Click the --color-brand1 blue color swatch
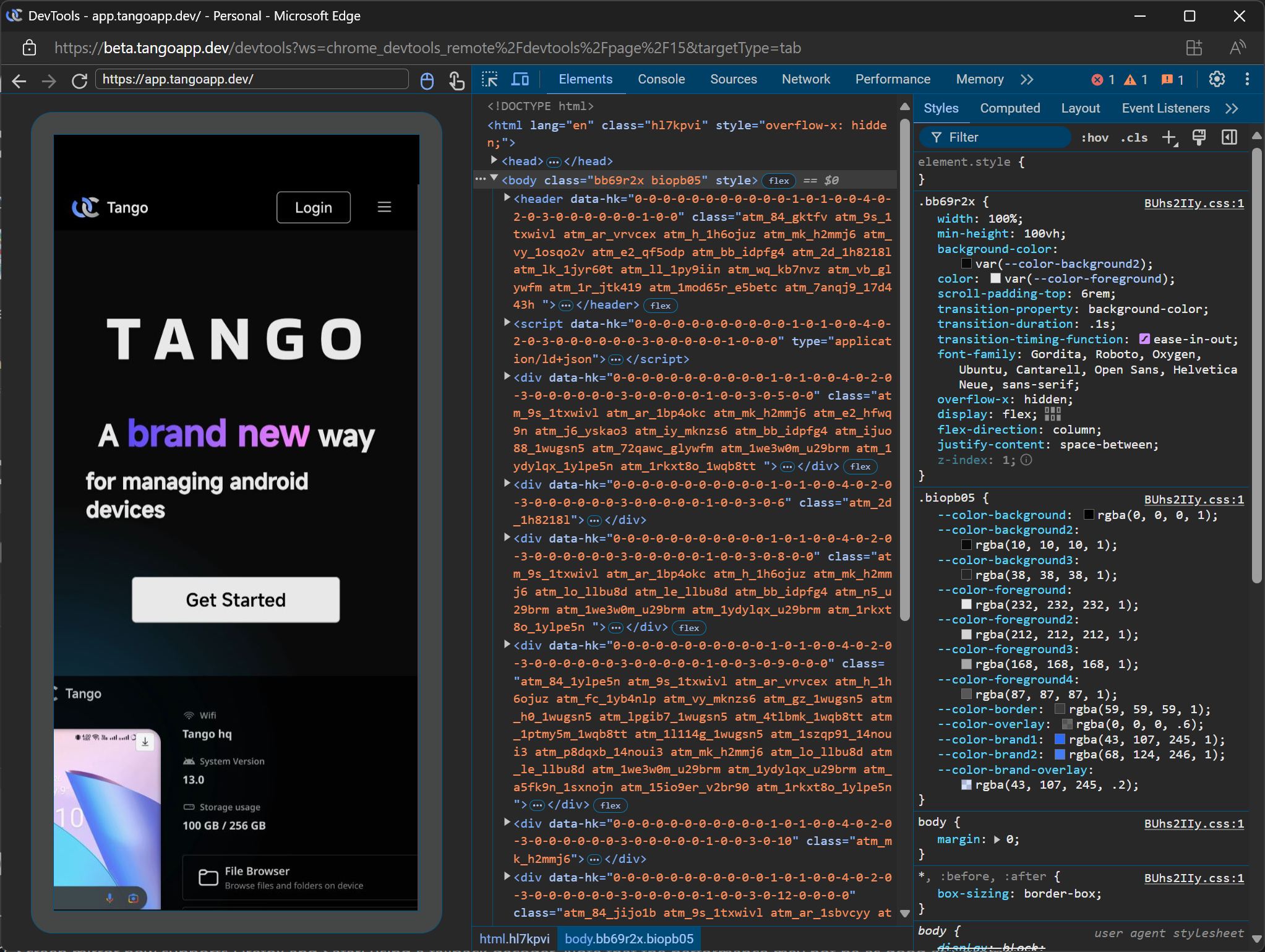This screenshot has height=952, width=1265. click(x=1060, y=740)
